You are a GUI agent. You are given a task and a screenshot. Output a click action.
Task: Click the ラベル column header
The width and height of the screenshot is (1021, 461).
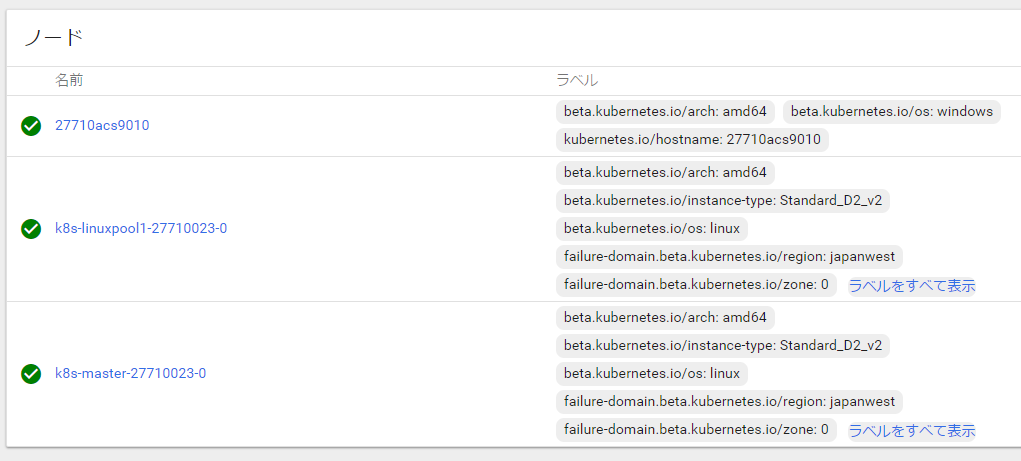click(x=577, y=80)
